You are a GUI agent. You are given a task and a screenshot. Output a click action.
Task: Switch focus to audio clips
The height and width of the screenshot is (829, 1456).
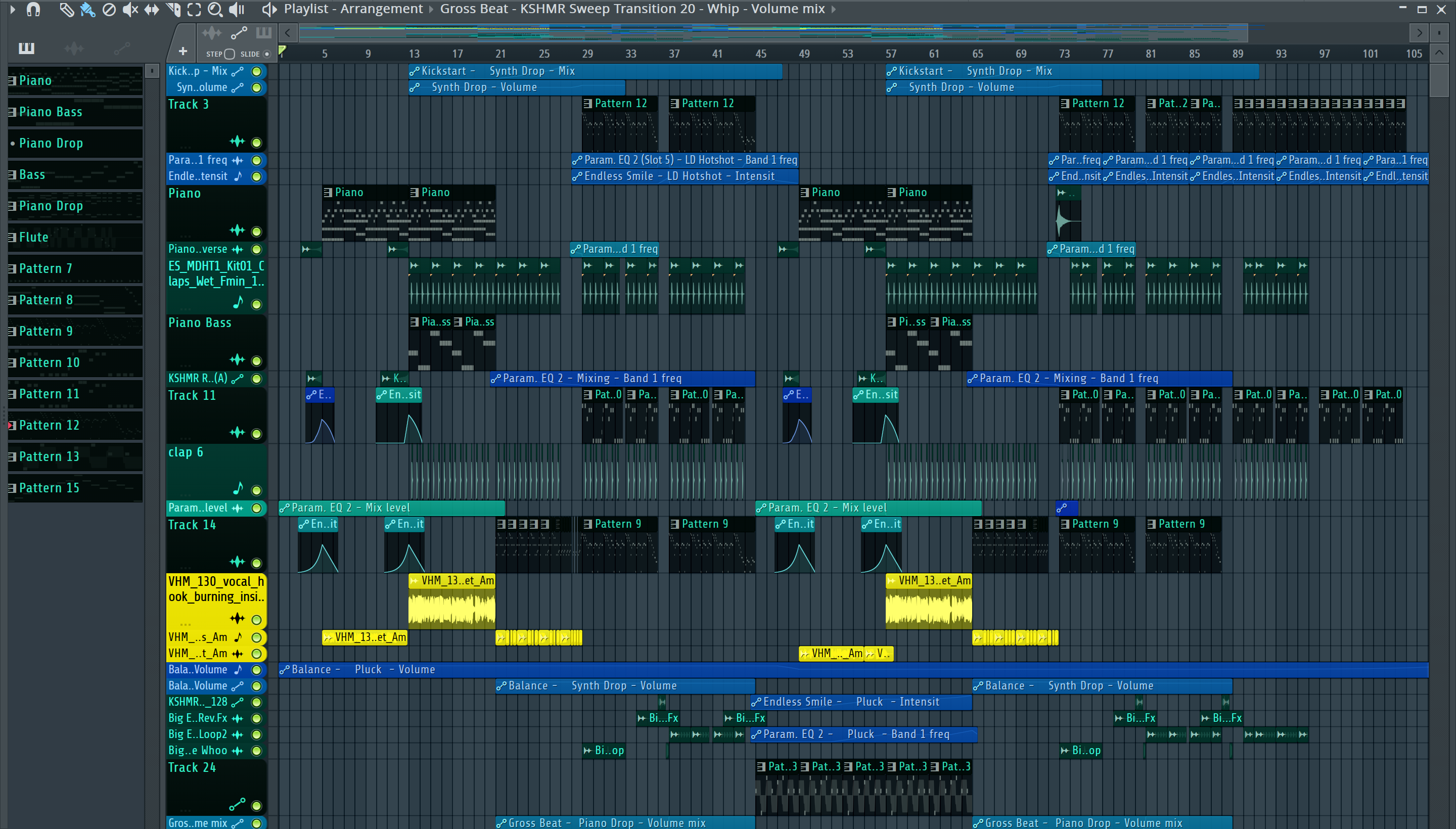point(212,33)
